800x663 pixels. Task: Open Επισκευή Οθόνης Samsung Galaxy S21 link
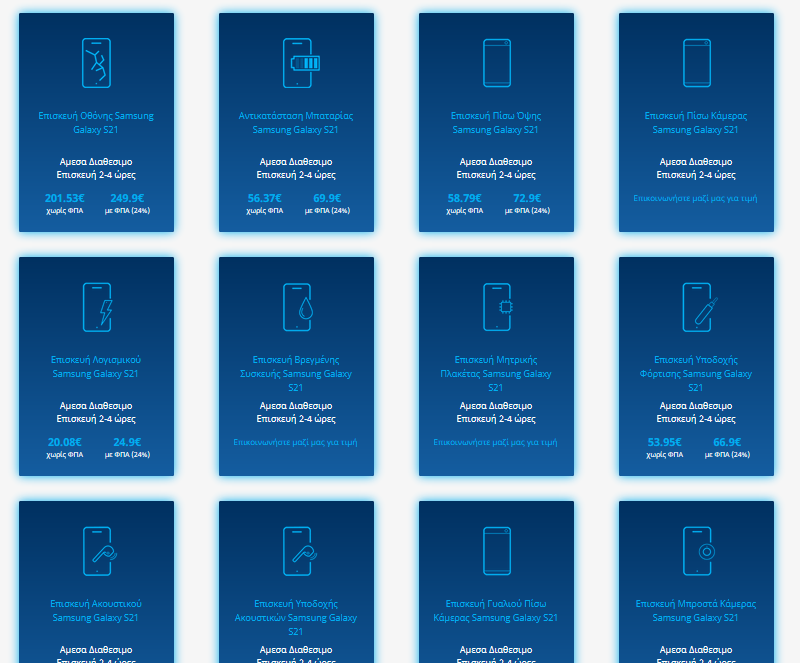click(x=96, y=122)
